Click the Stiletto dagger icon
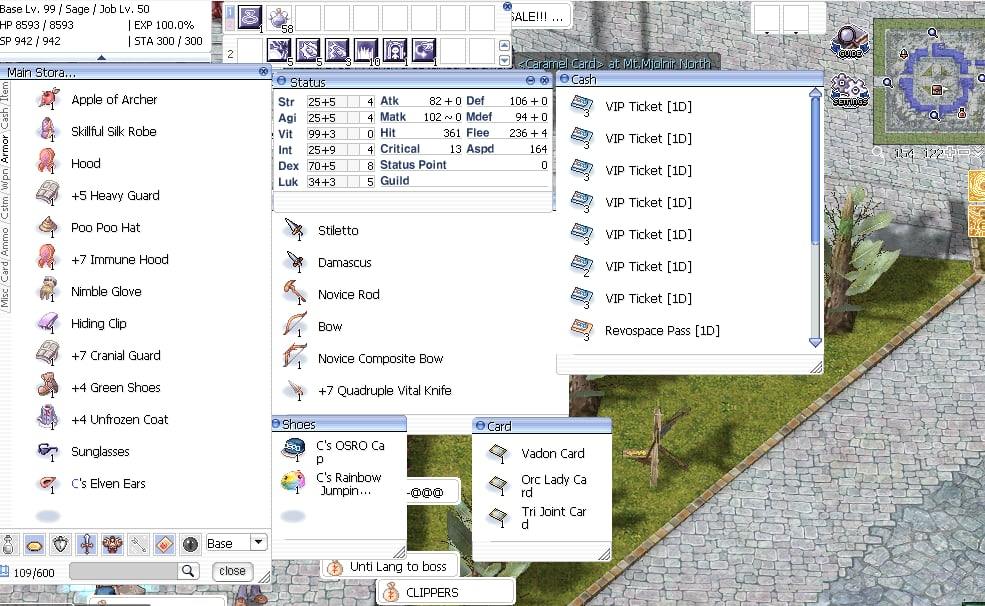This screenshot has width=985, height=606. coord(295,229)
